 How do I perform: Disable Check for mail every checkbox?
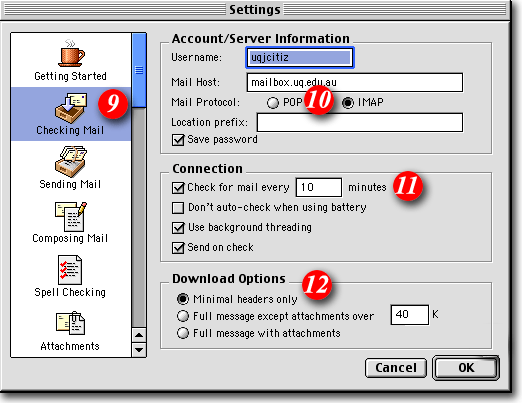pos(178,188)
